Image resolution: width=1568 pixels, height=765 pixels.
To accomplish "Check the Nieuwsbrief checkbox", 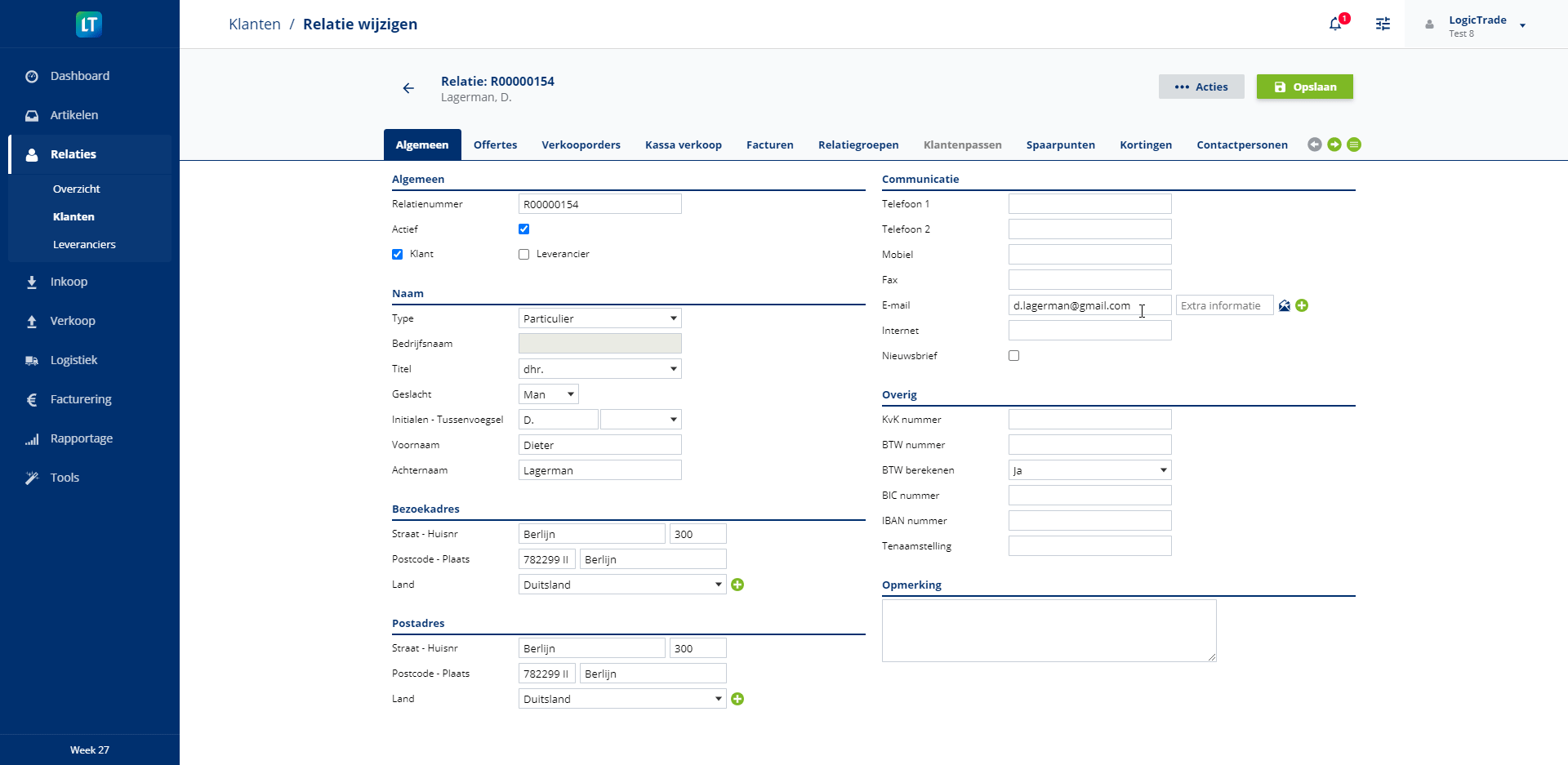I will click(1013, 356).
